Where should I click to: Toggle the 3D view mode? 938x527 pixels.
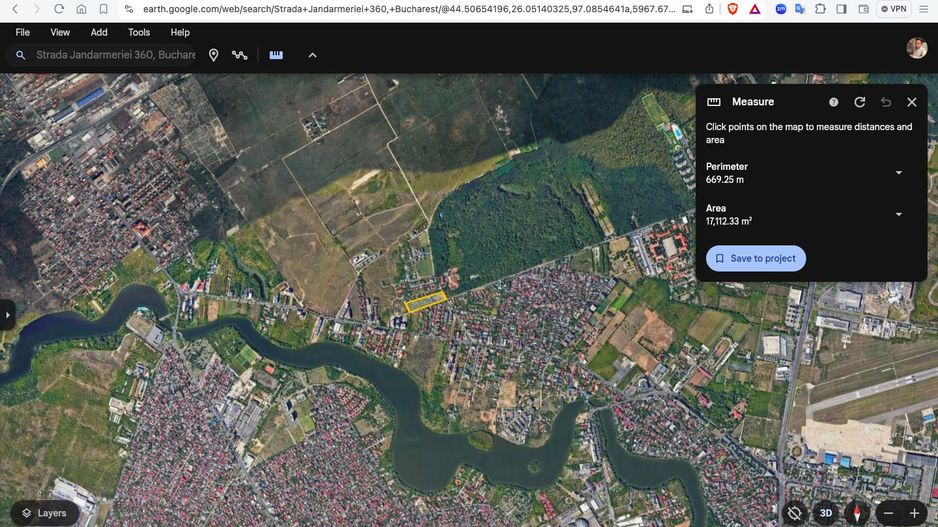coord(825,513)
